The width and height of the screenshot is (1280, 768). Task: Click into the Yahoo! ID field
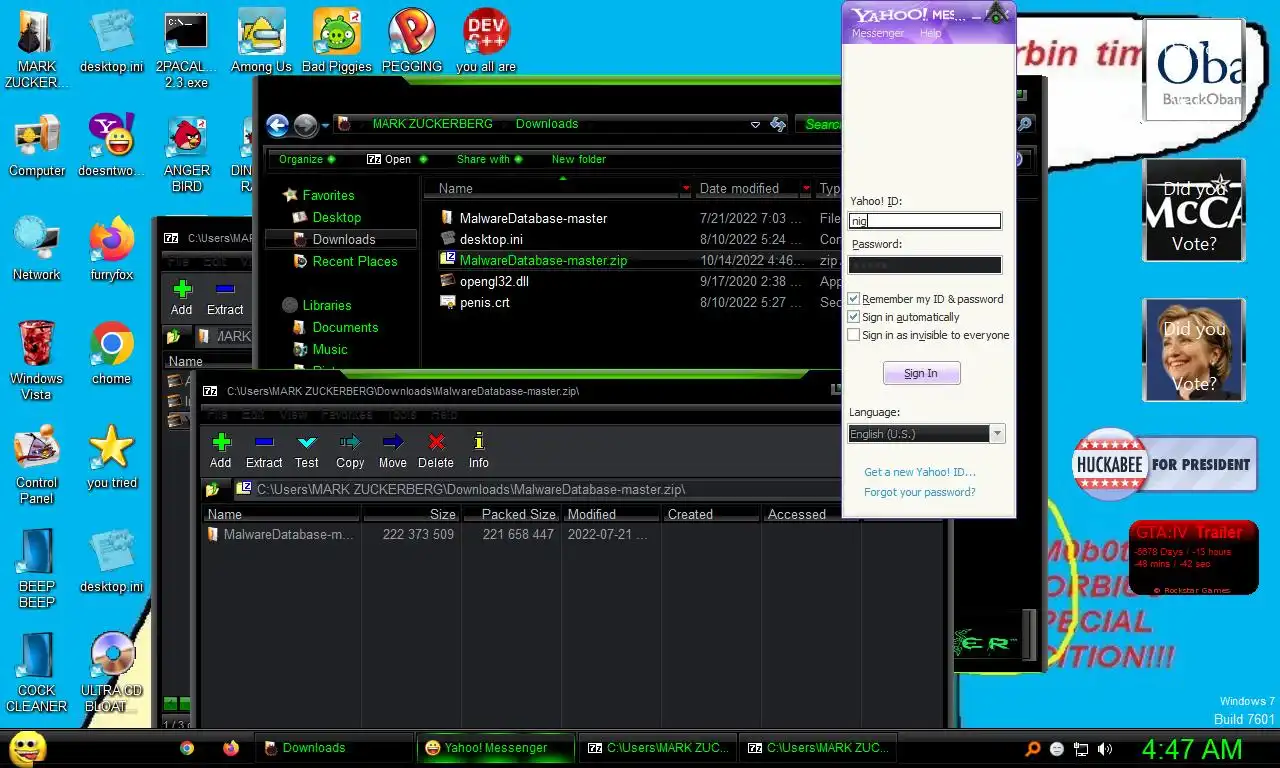point(924,221)
